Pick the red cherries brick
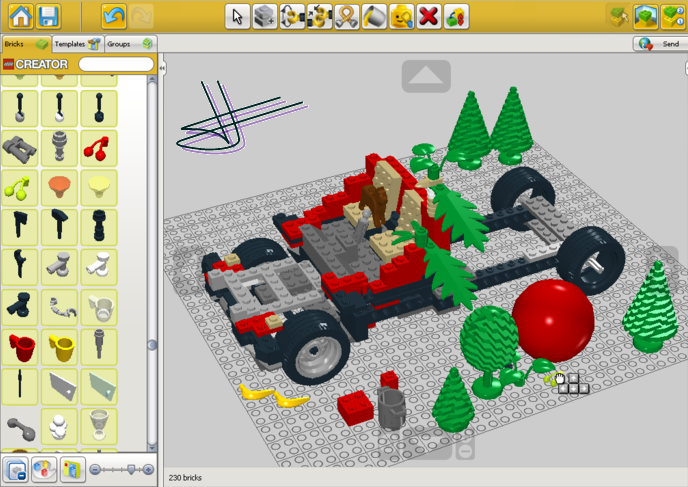 [99, 148]
